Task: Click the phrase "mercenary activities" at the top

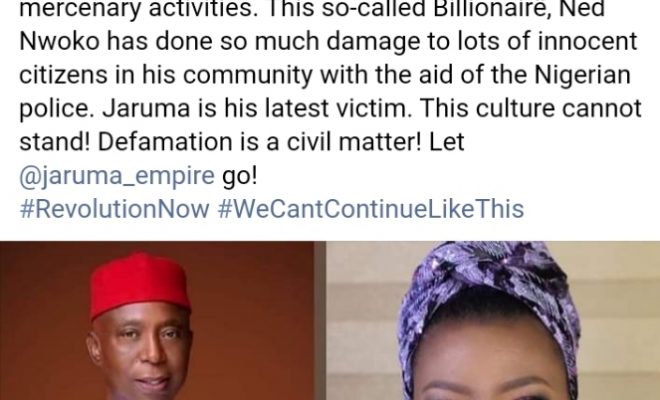Action: click(138, 9)
